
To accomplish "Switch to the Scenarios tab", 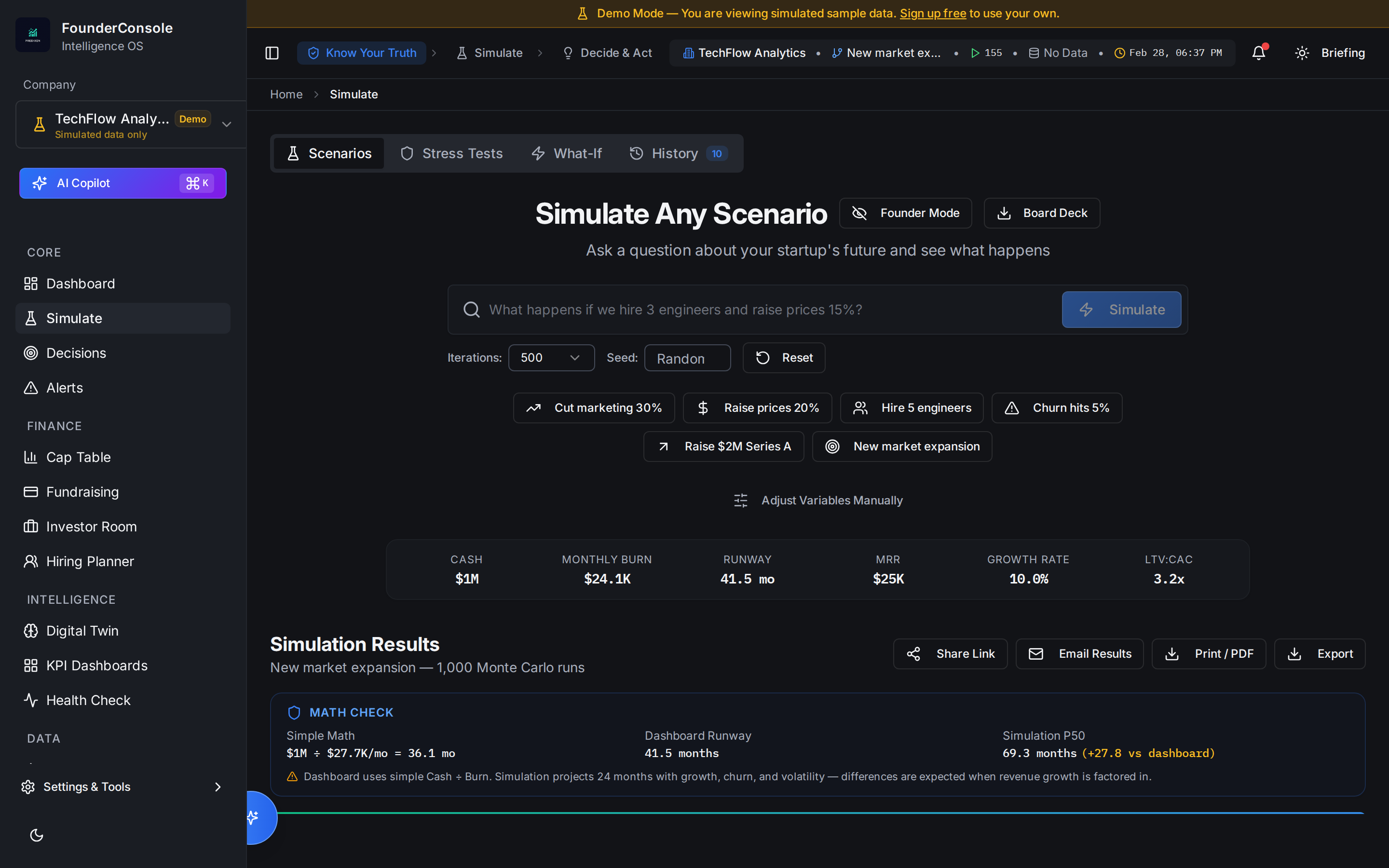I will click(329, 153).
